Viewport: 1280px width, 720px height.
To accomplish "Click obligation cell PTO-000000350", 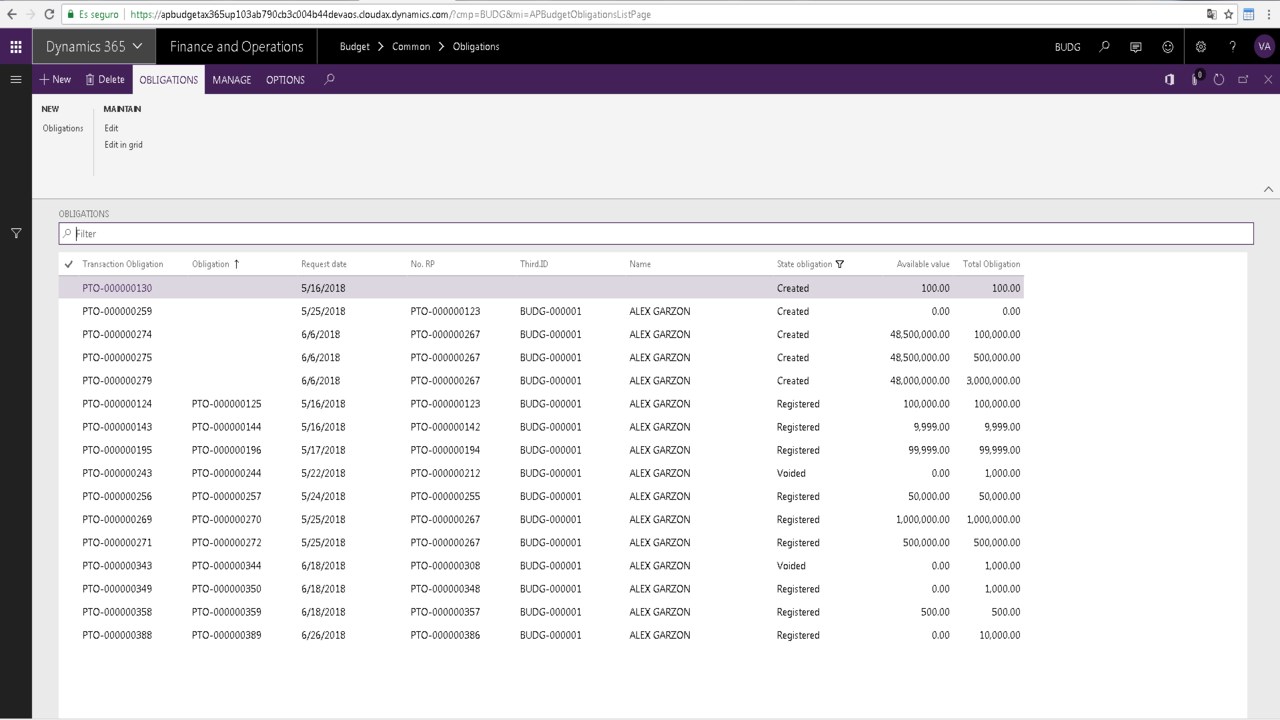I will pyautogui.click(x=227, y=589).
